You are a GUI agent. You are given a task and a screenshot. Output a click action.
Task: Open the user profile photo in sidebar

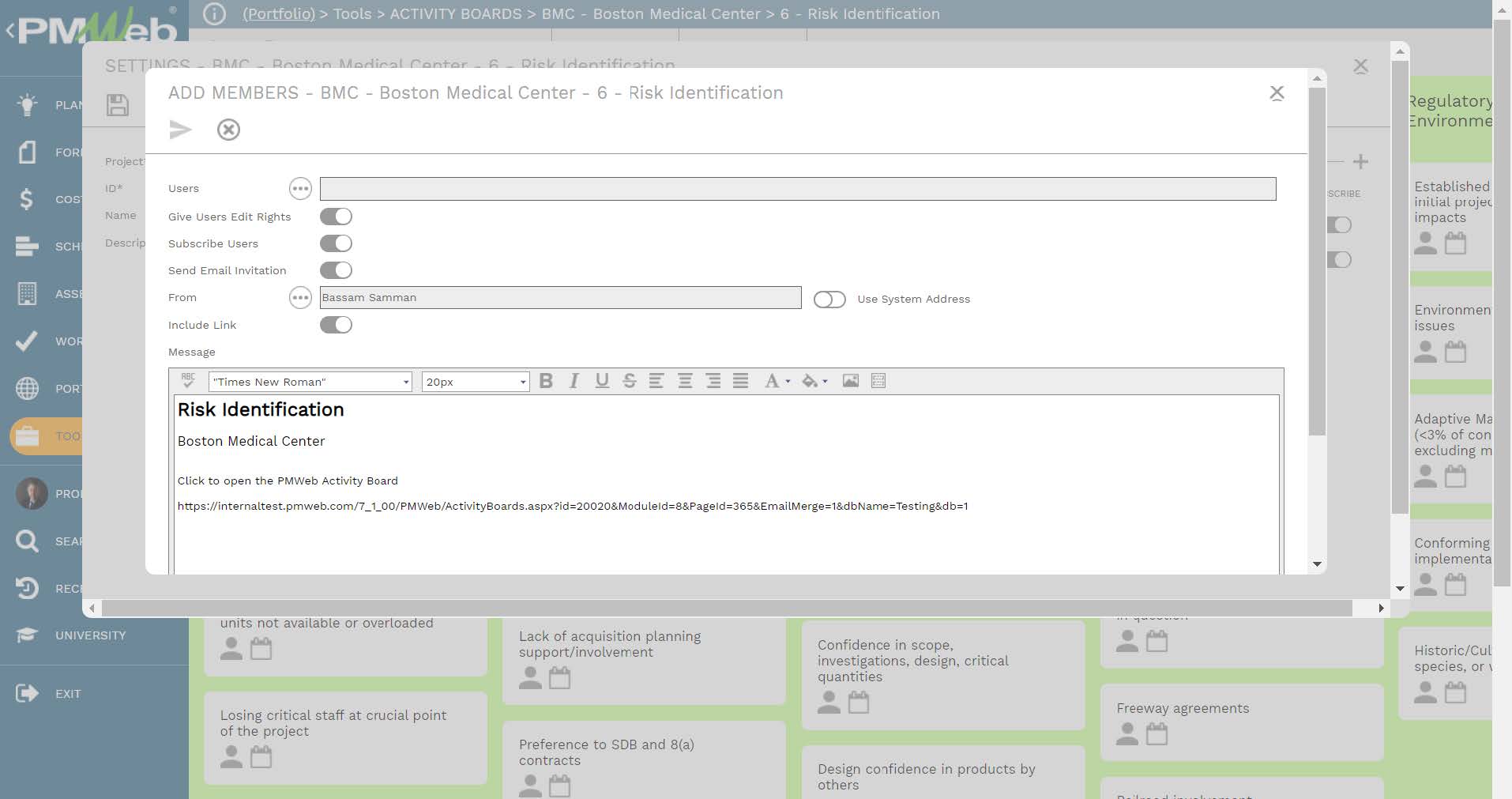tap(32, 493)
